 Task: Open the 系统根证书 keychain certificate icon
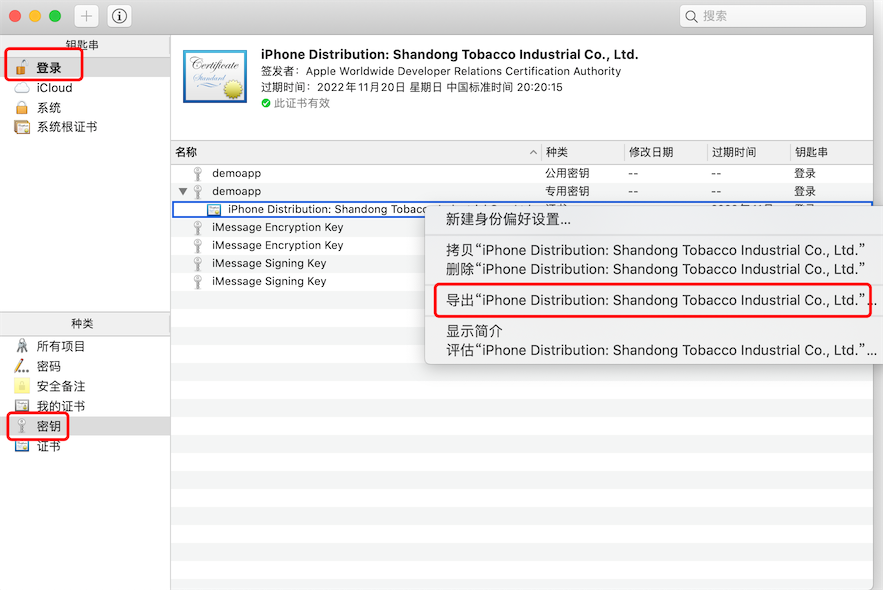[x=22, y=127]
